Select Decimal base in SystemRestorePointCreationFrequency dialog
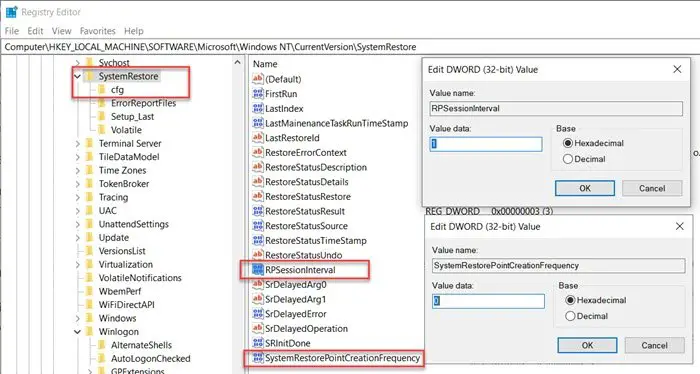 tap(570, 316)
